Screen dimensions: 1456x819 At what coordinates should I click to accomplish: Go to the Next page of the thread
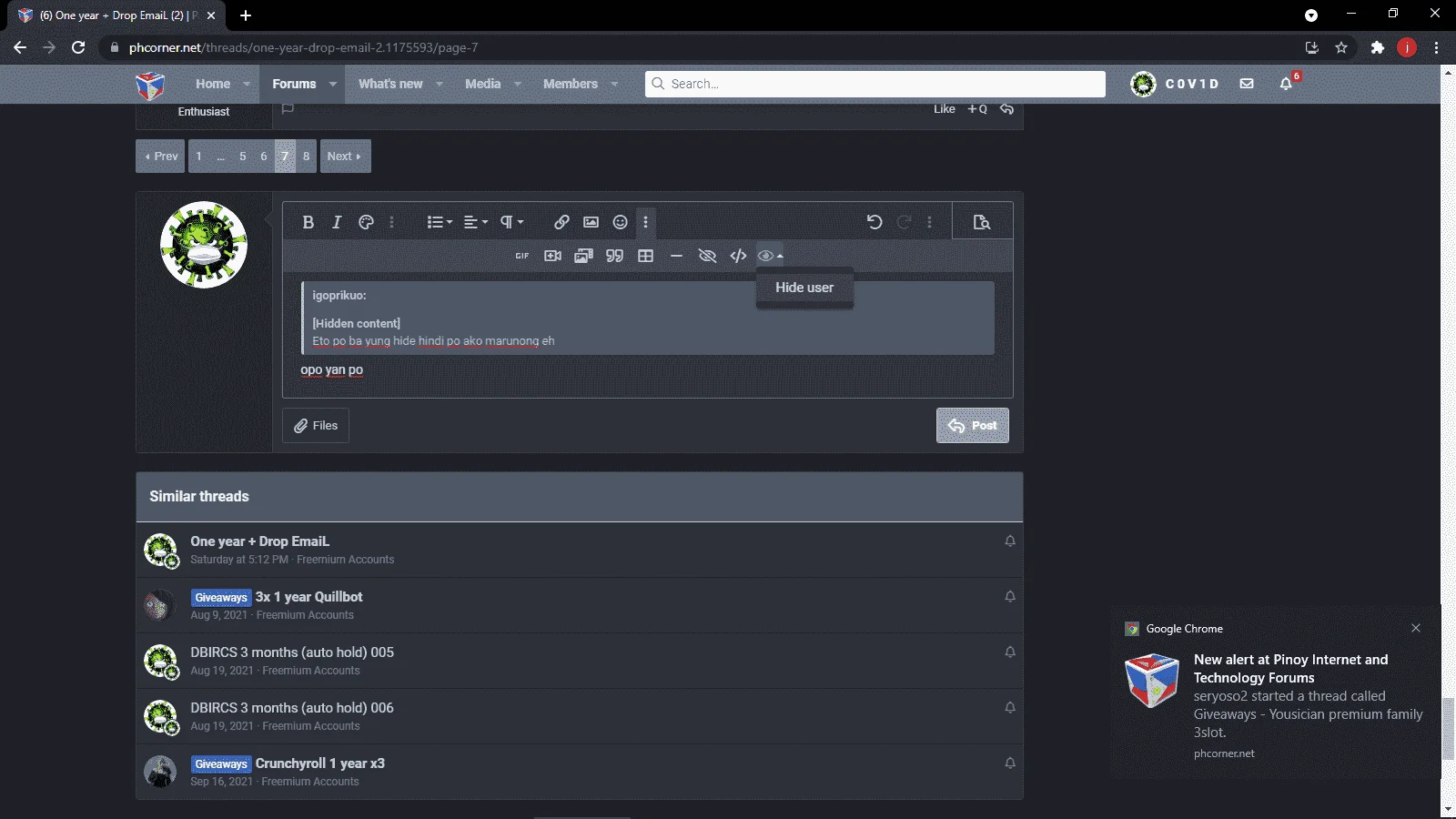pos(345,157)
